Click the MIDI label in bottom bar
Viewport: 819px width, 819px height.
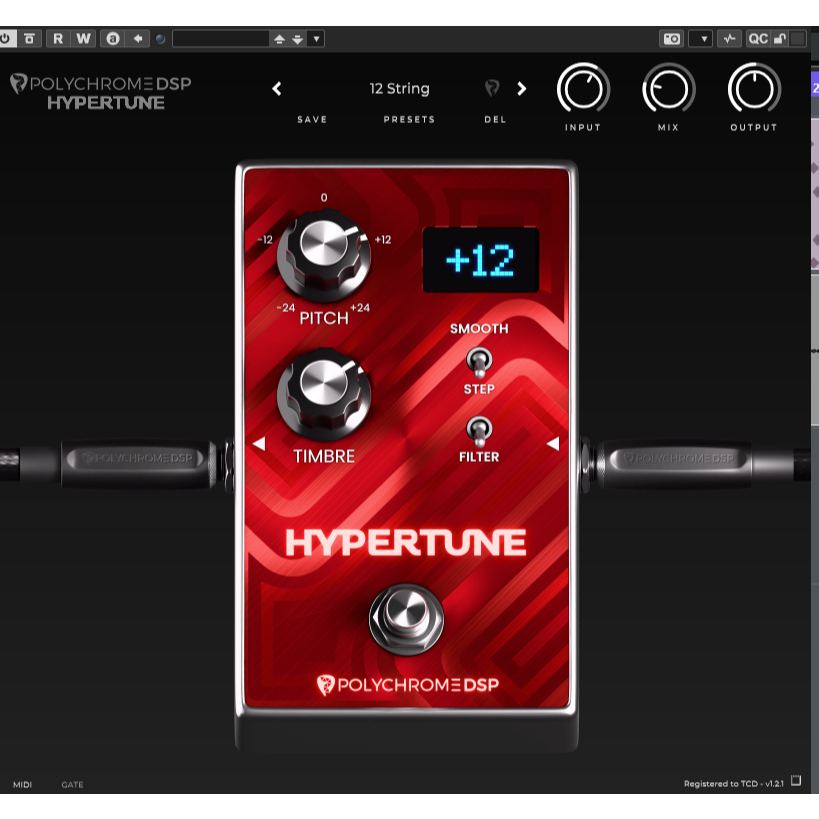point(22,785)
